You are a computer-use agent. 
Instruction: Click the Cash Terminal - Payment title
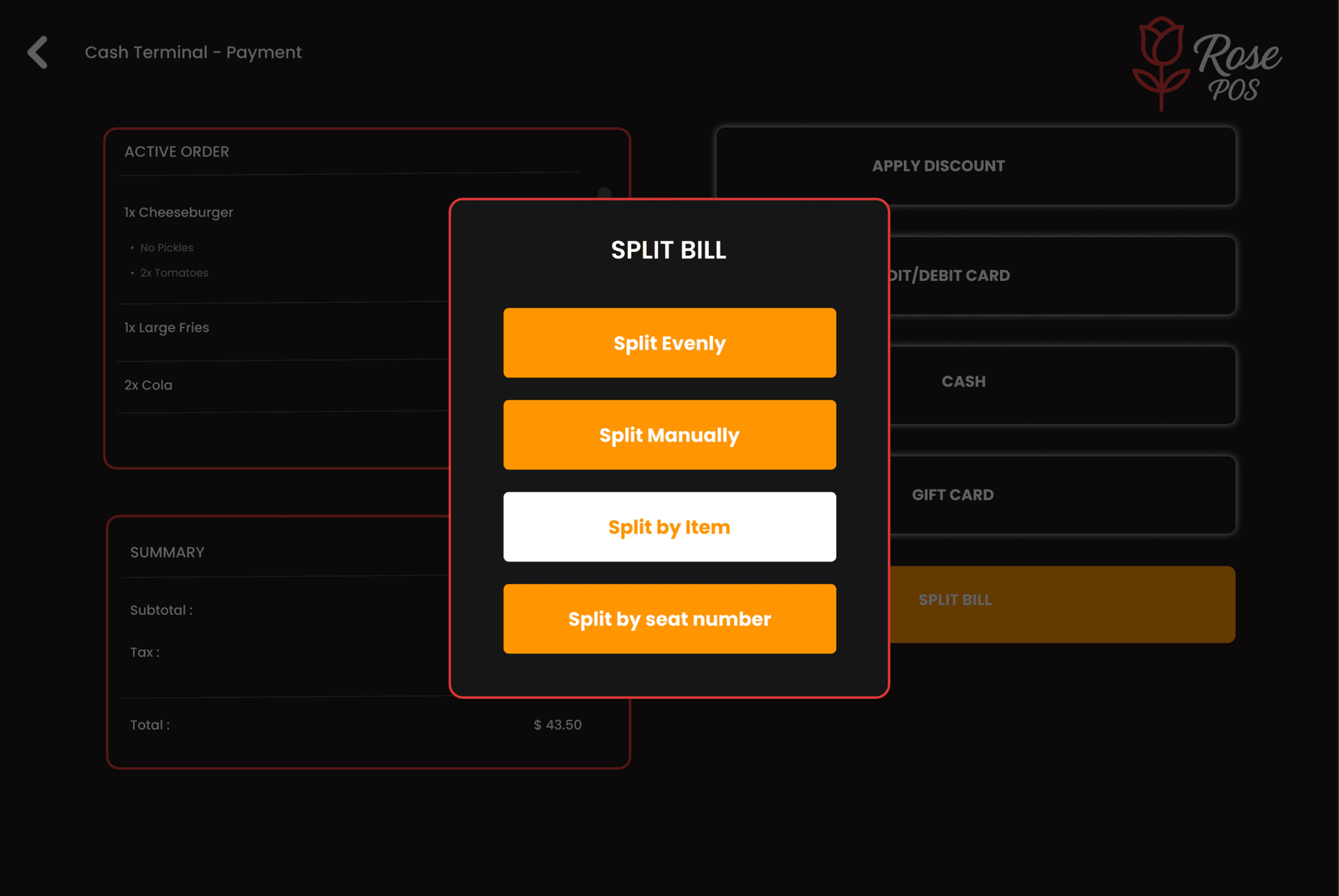193,53
